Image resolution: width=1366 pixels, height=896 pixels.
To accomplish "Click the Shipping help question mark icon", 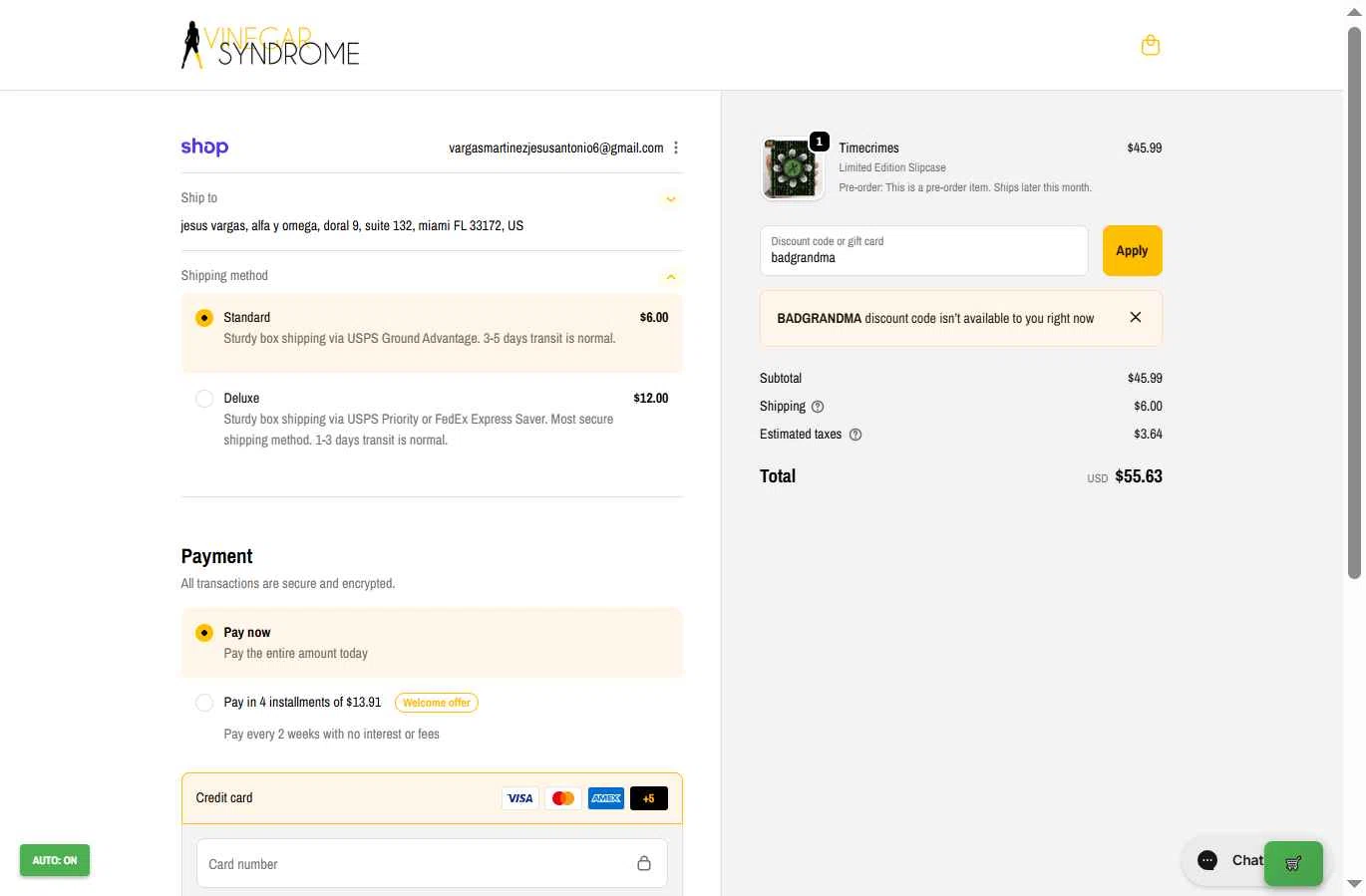I will 818,407.
